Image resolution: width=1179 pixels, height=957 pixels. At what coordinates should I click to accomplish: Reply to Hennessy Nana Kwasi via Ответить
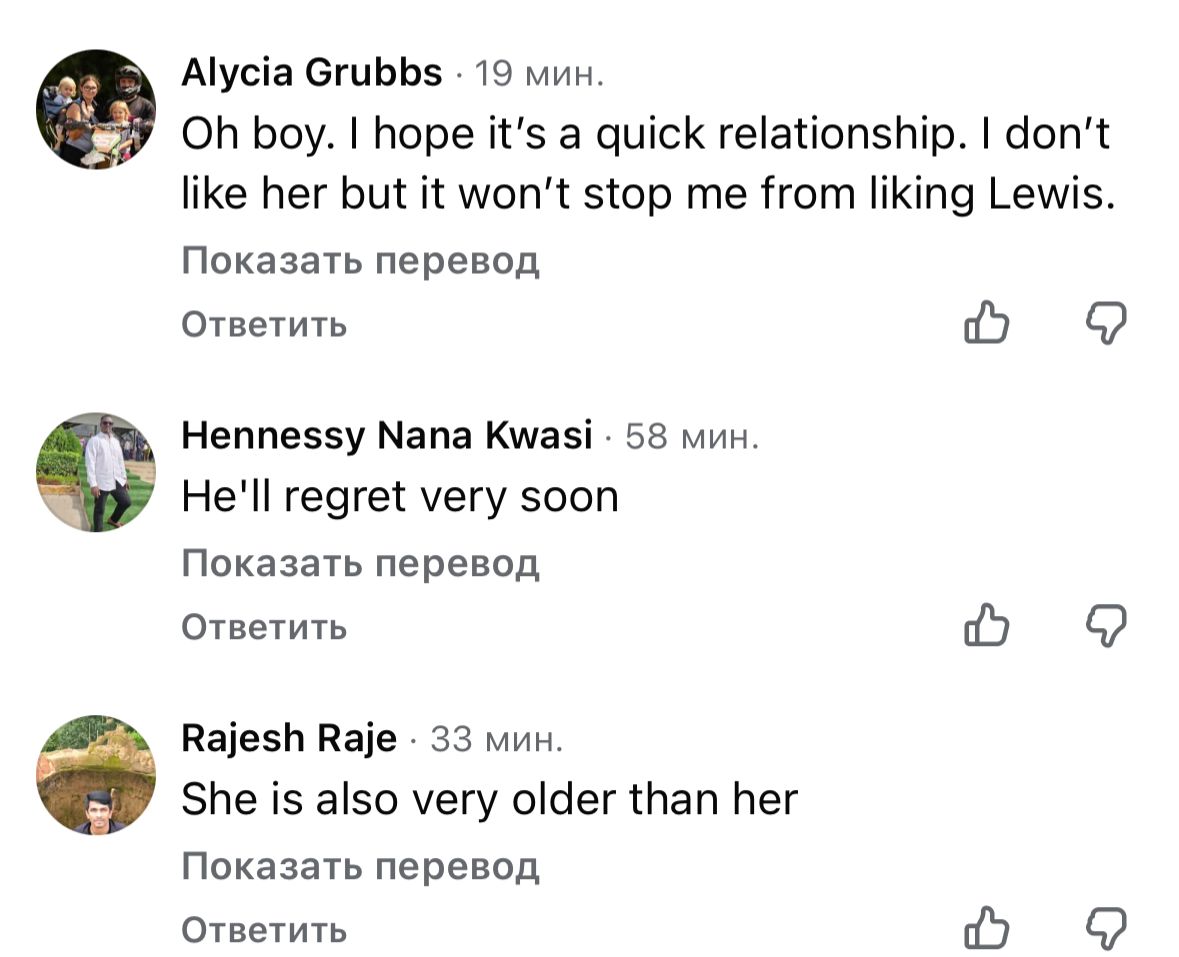click(x=264, y=627)
